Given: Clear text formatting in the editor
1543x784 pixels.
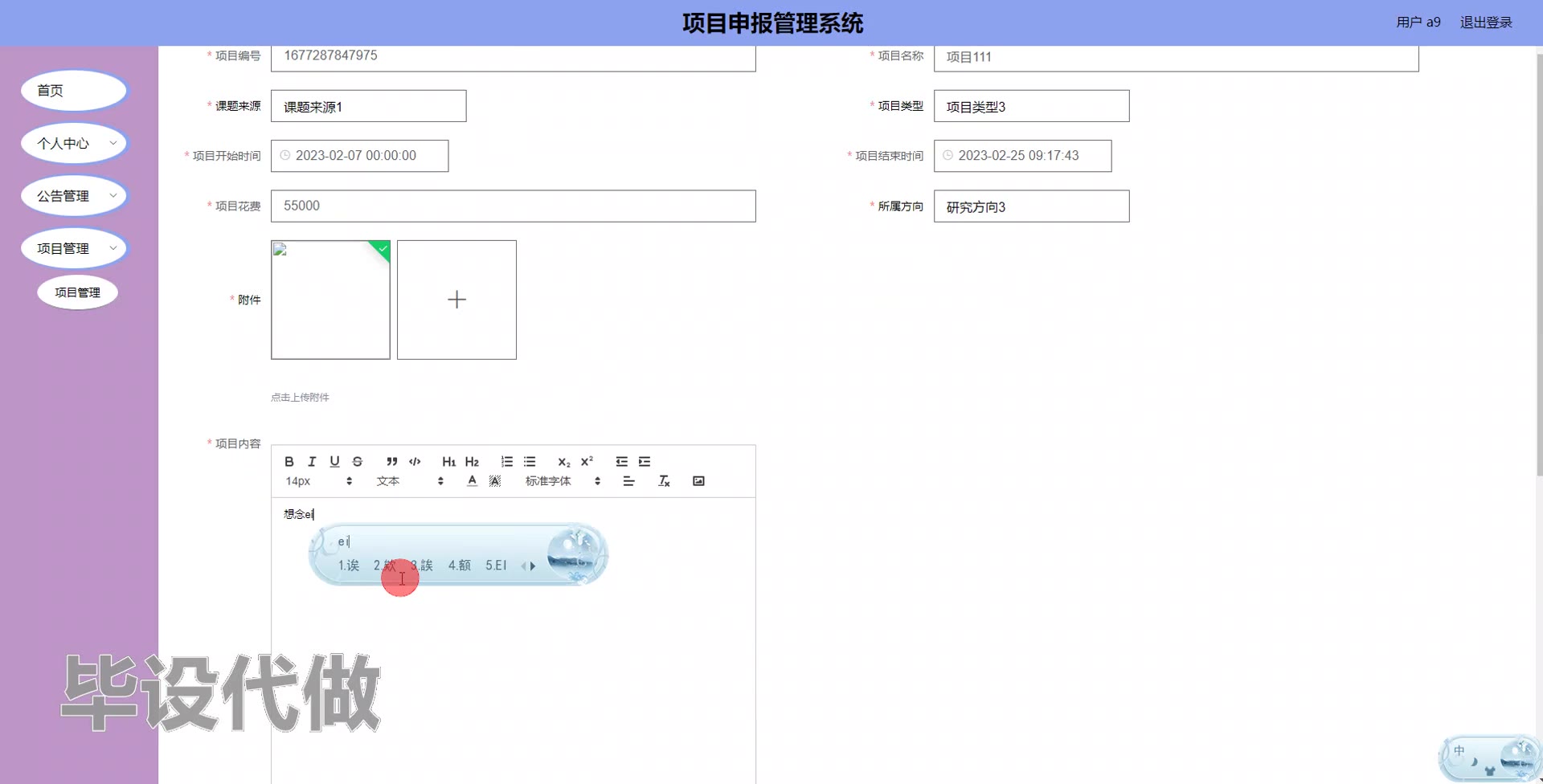Looking at the screenshot, I should point(664,481).
